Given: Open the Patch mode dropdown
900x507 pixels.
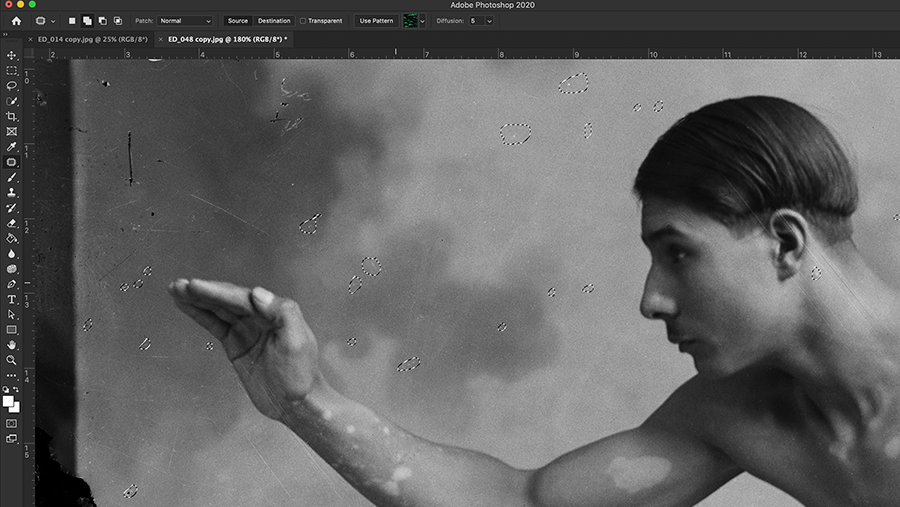Looking at the screenshot, I should [x=185, y=21].
